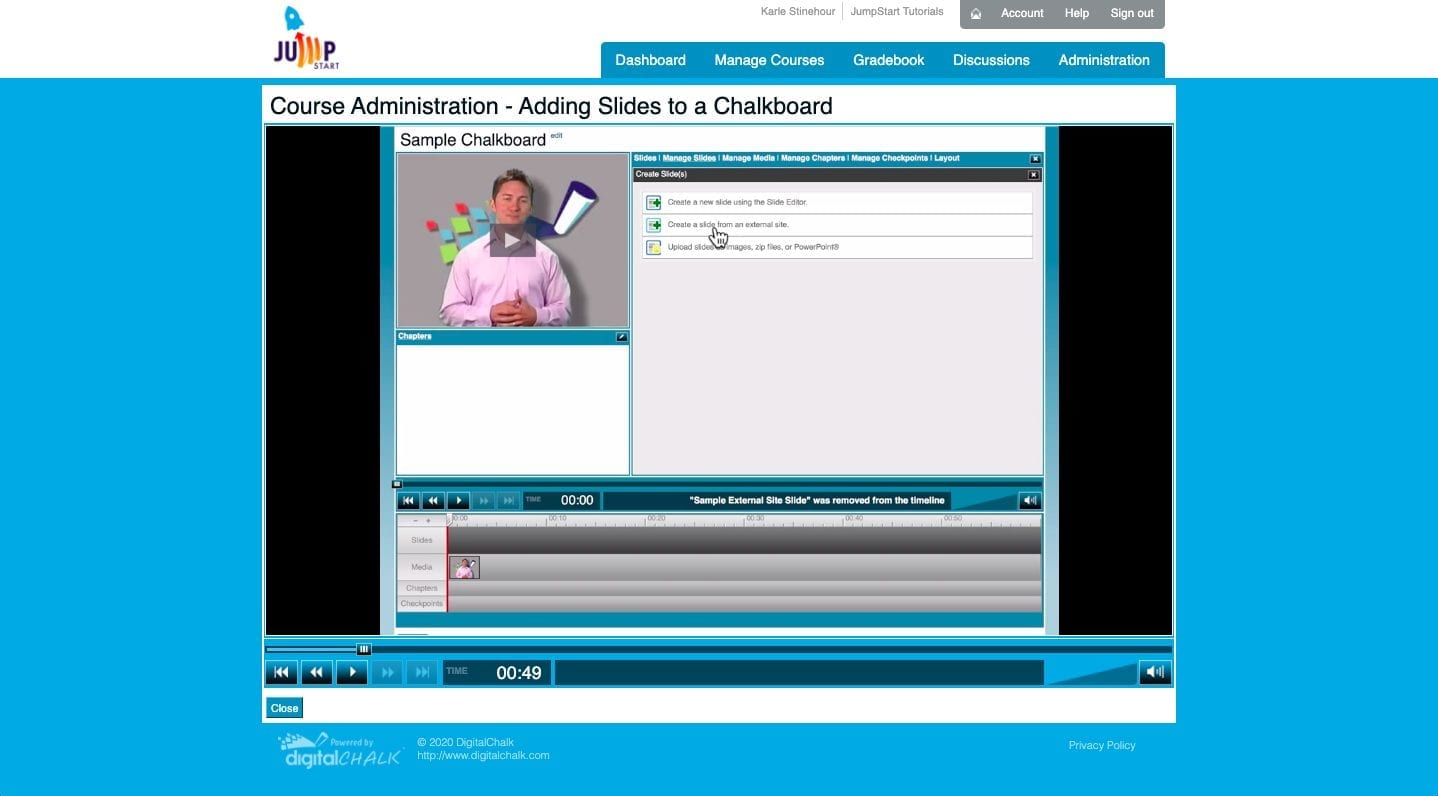
Task: Select Manage Checkpoints in the chalkboard menu
Action: click(889, 158)
